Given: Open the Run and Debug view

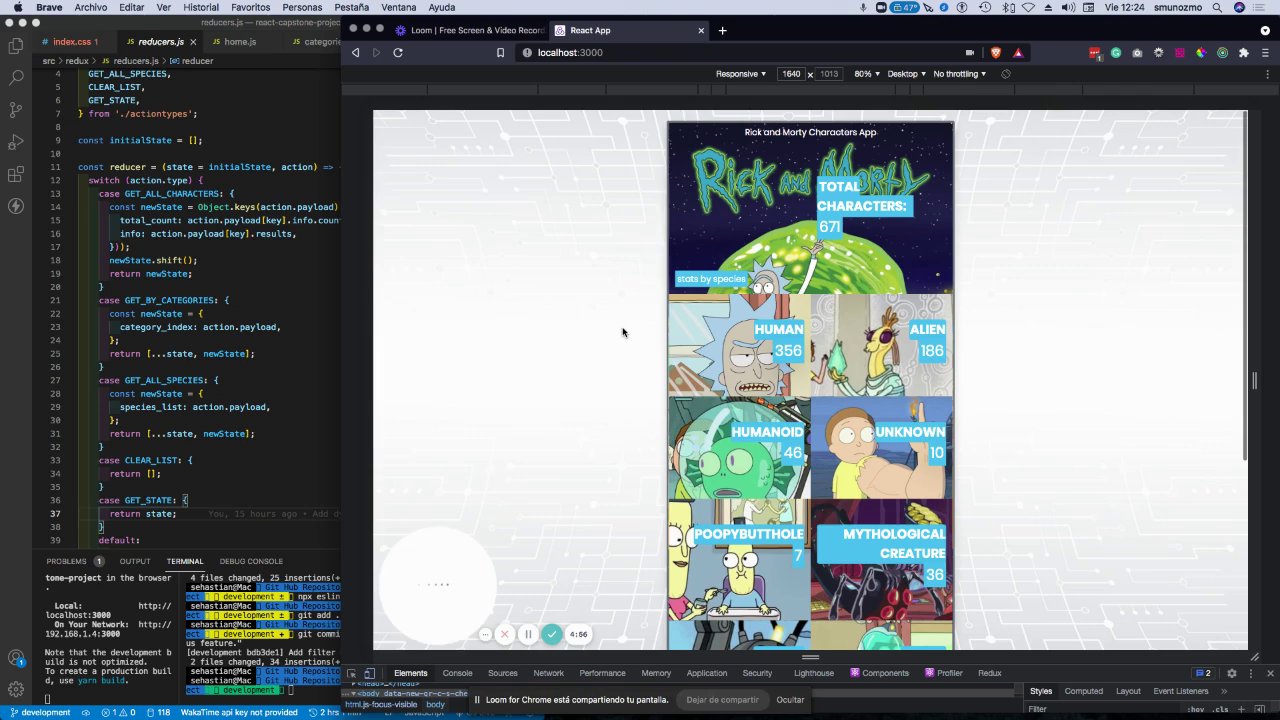Looking at the screenshot, I should 16,141.
